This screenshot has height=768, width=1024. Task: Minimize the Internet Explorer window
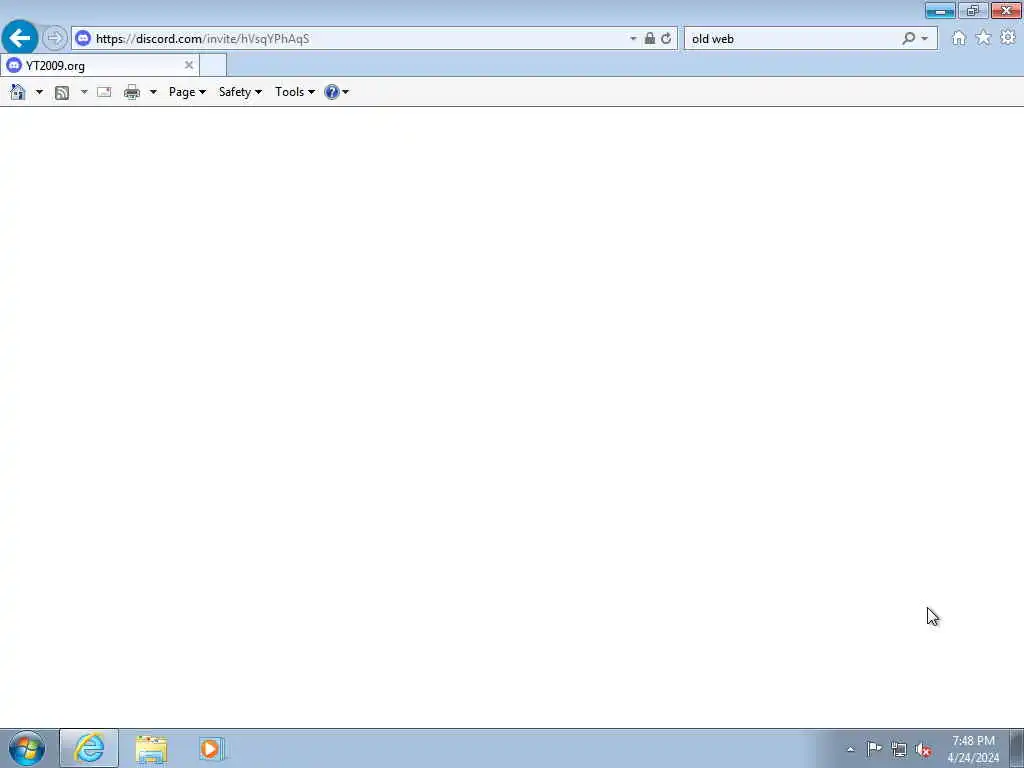click(x=940, y=10)
